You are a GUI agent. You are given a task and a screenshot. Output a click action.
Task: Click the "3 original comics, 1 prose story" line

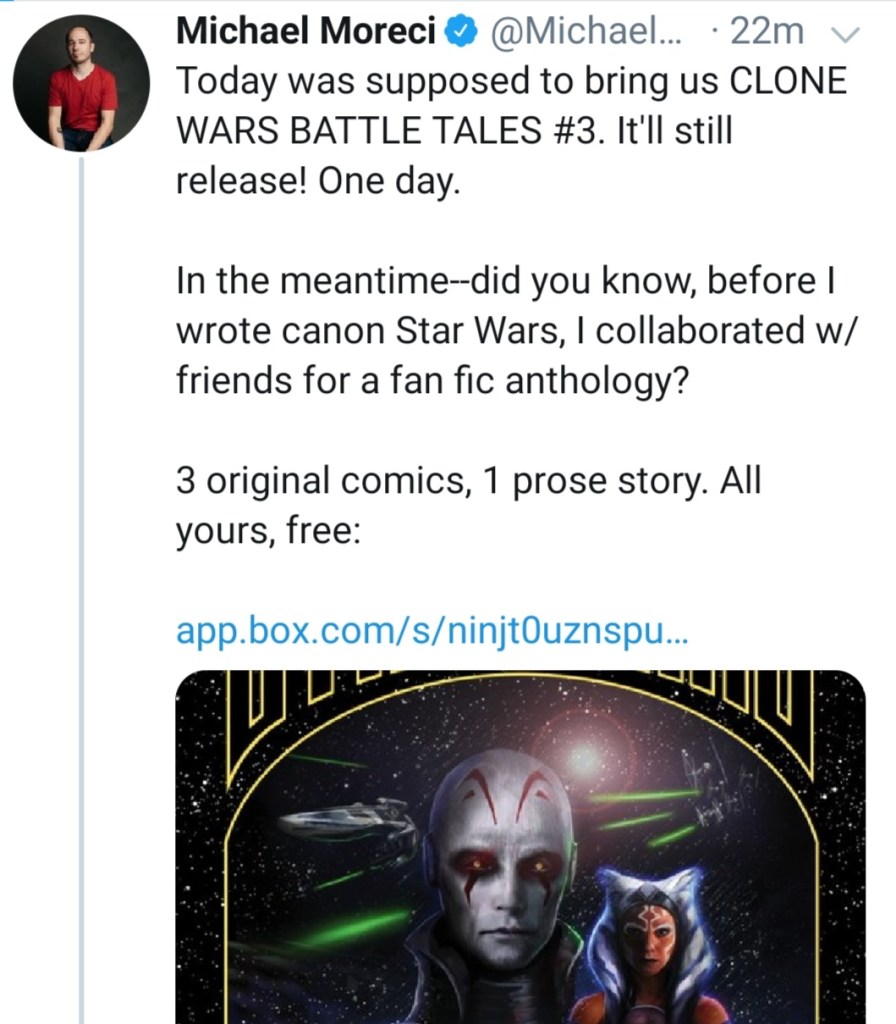411,480
